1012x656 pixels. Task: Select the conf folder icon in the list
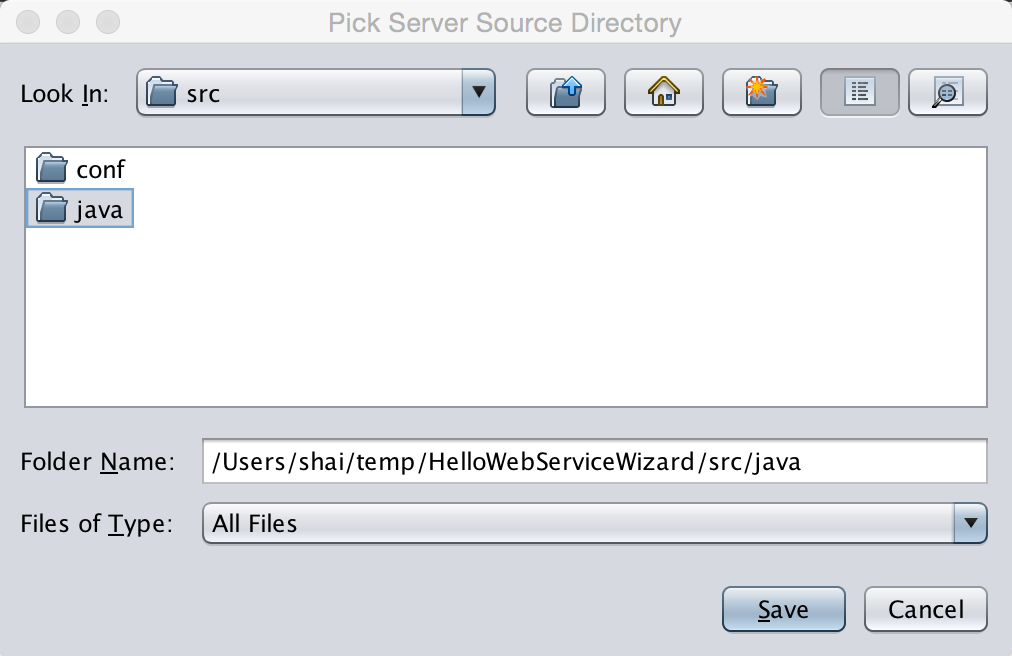(51, 168)
